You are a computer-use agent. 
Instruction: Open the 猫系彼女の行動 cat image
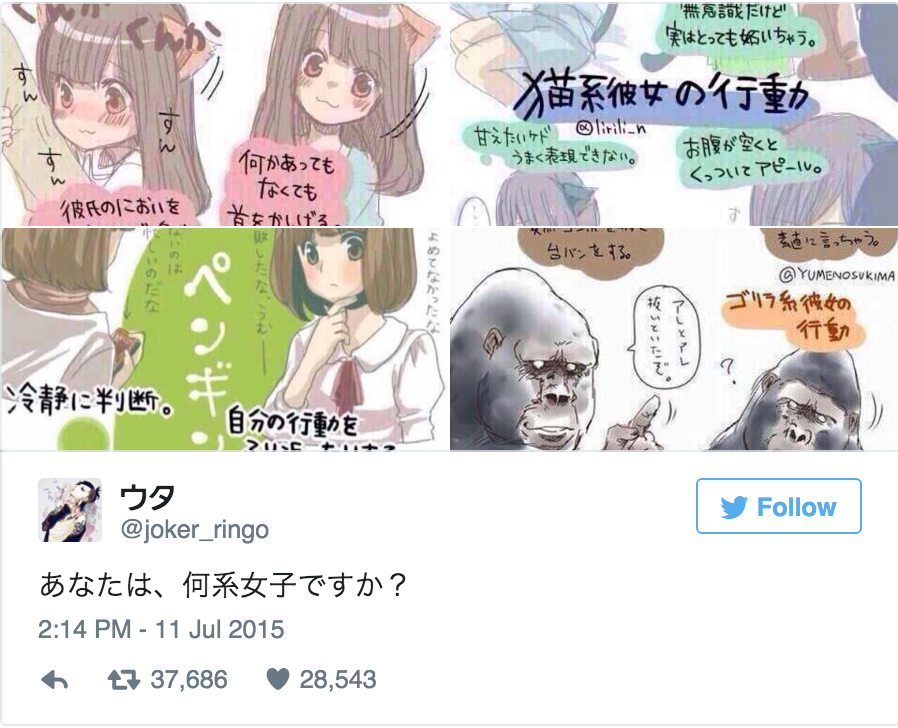tap(674, 115)
